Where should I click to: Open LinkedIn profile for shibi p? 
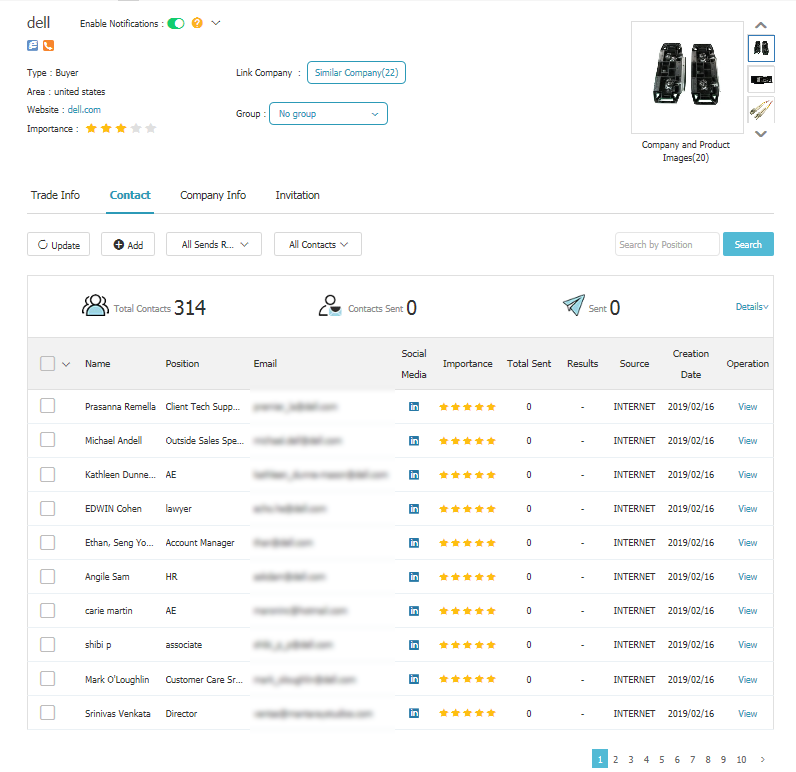tap(414, 645)
